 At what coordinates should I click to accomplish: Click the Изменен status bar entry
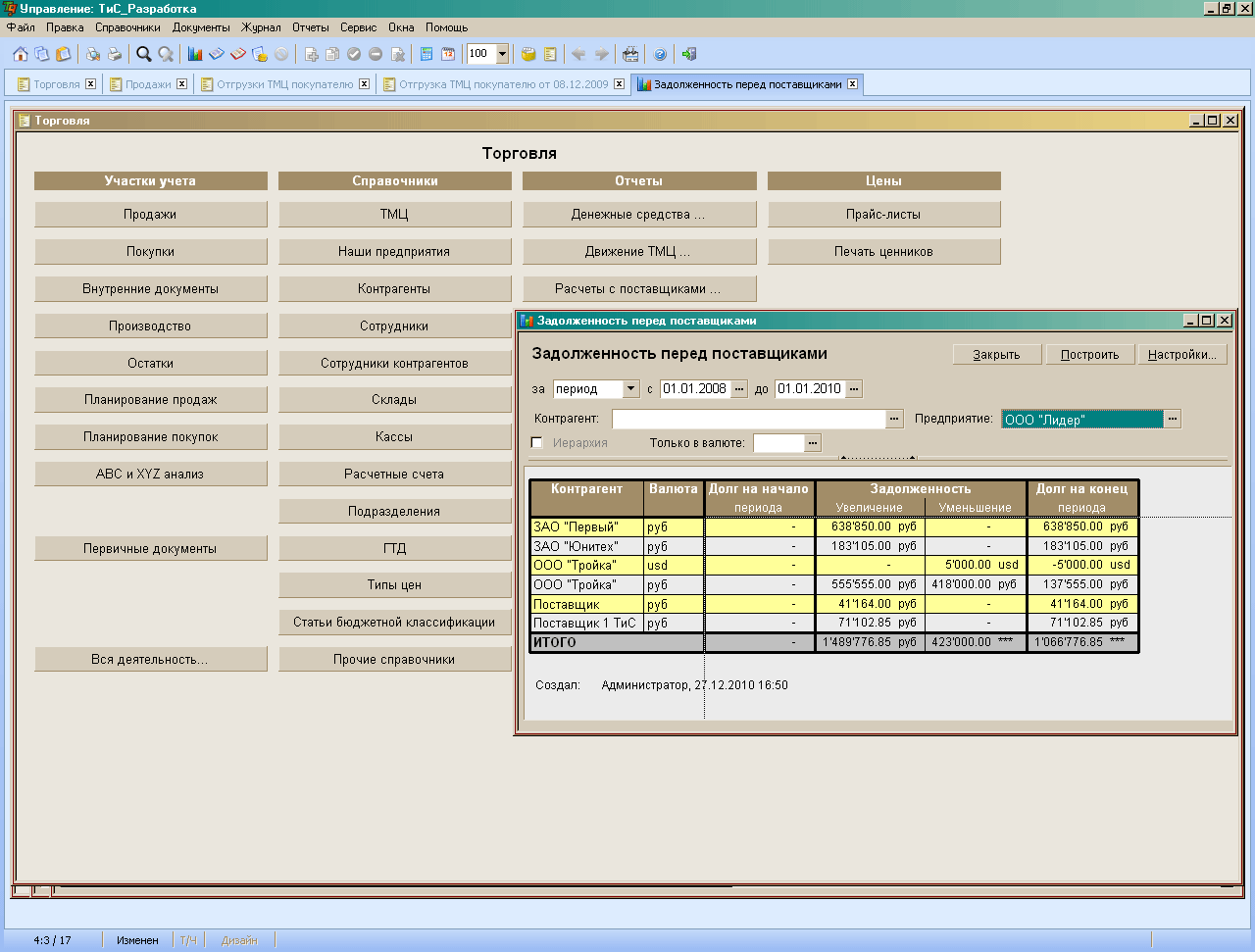pos(137,940)
